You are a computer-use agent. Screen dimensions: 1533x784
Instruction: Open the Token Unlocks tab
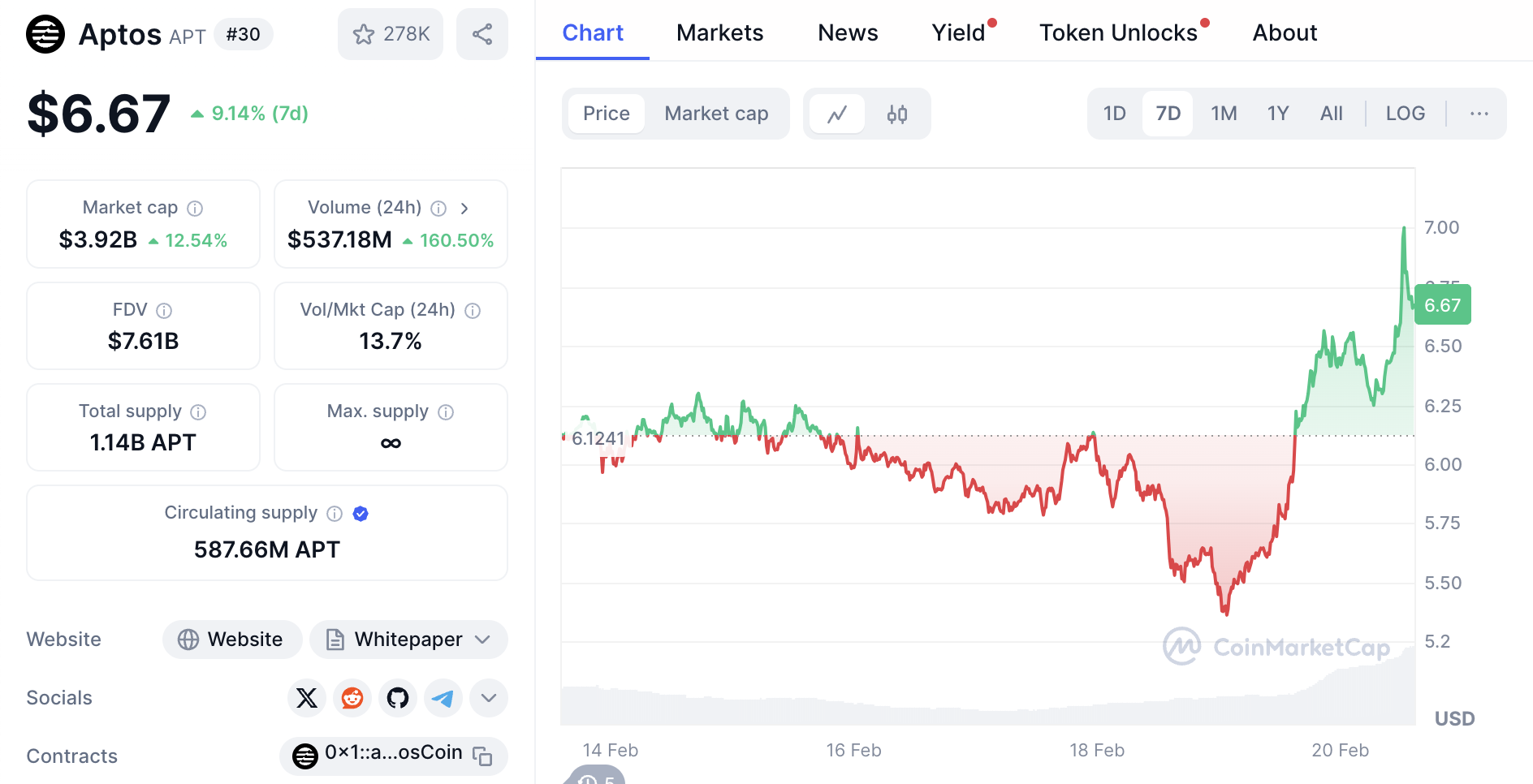click(1118, 32)
